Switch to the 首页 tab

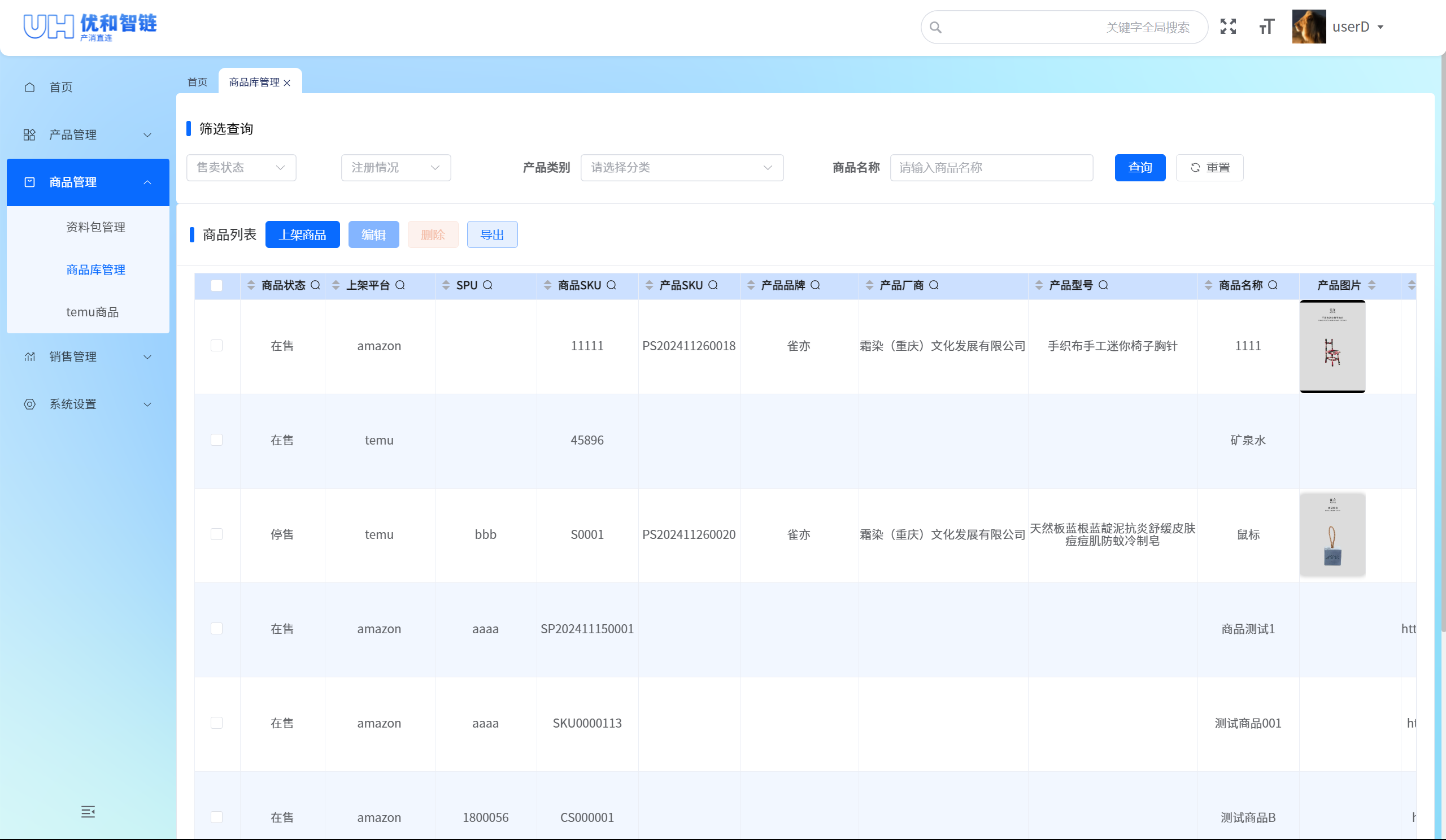pos(197,82)
